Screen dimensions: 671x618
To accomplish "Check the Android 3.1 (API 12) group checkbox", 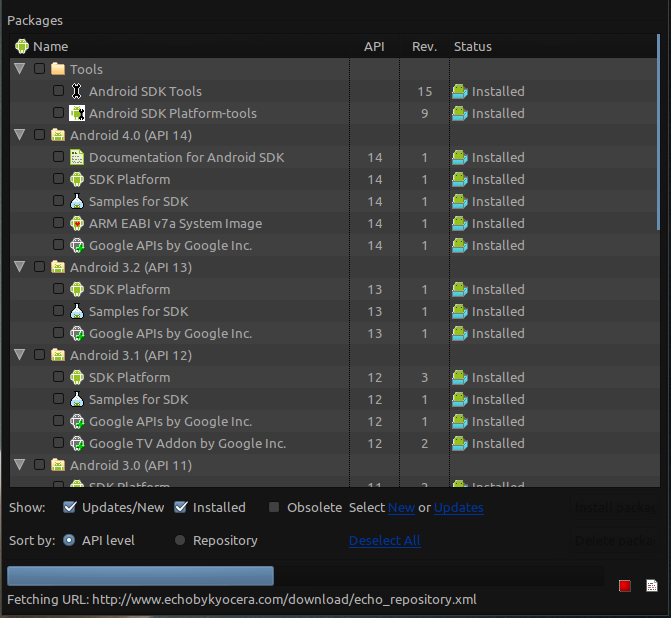I will 39,355.
